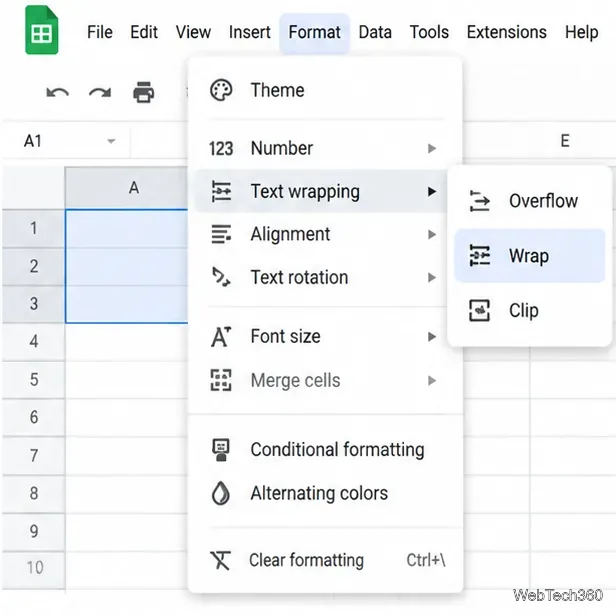Select Wrap text wrapping option
This screenshot has height=616, width=616.
point(530,255)
